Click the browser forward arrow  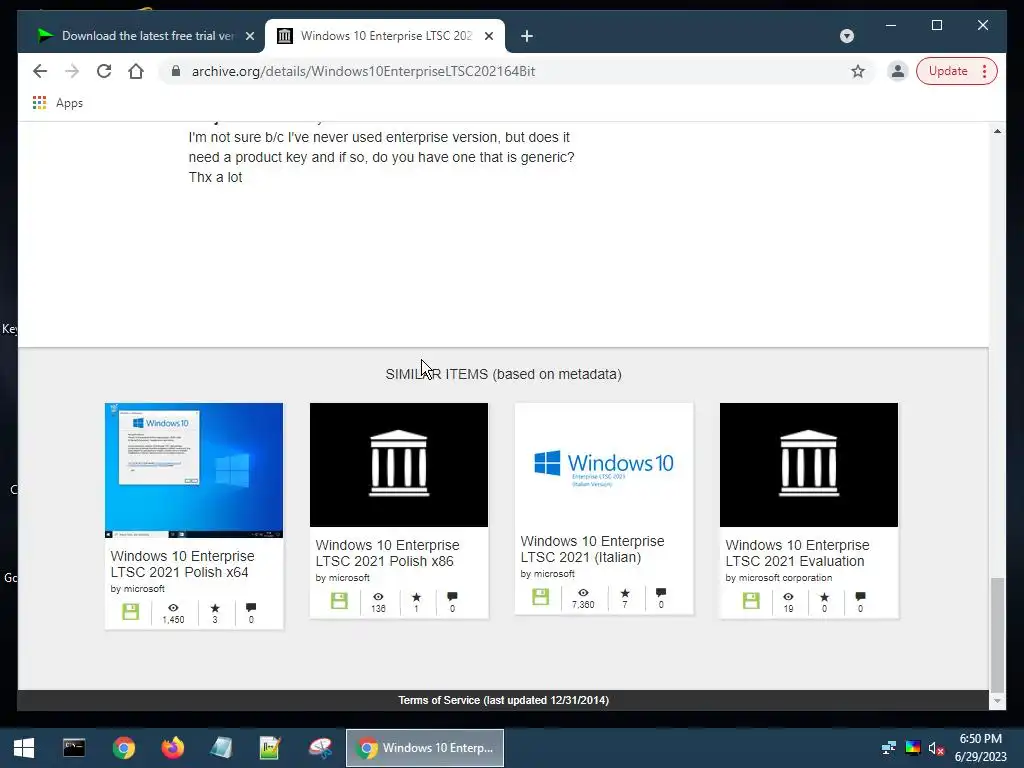point(72,71)
